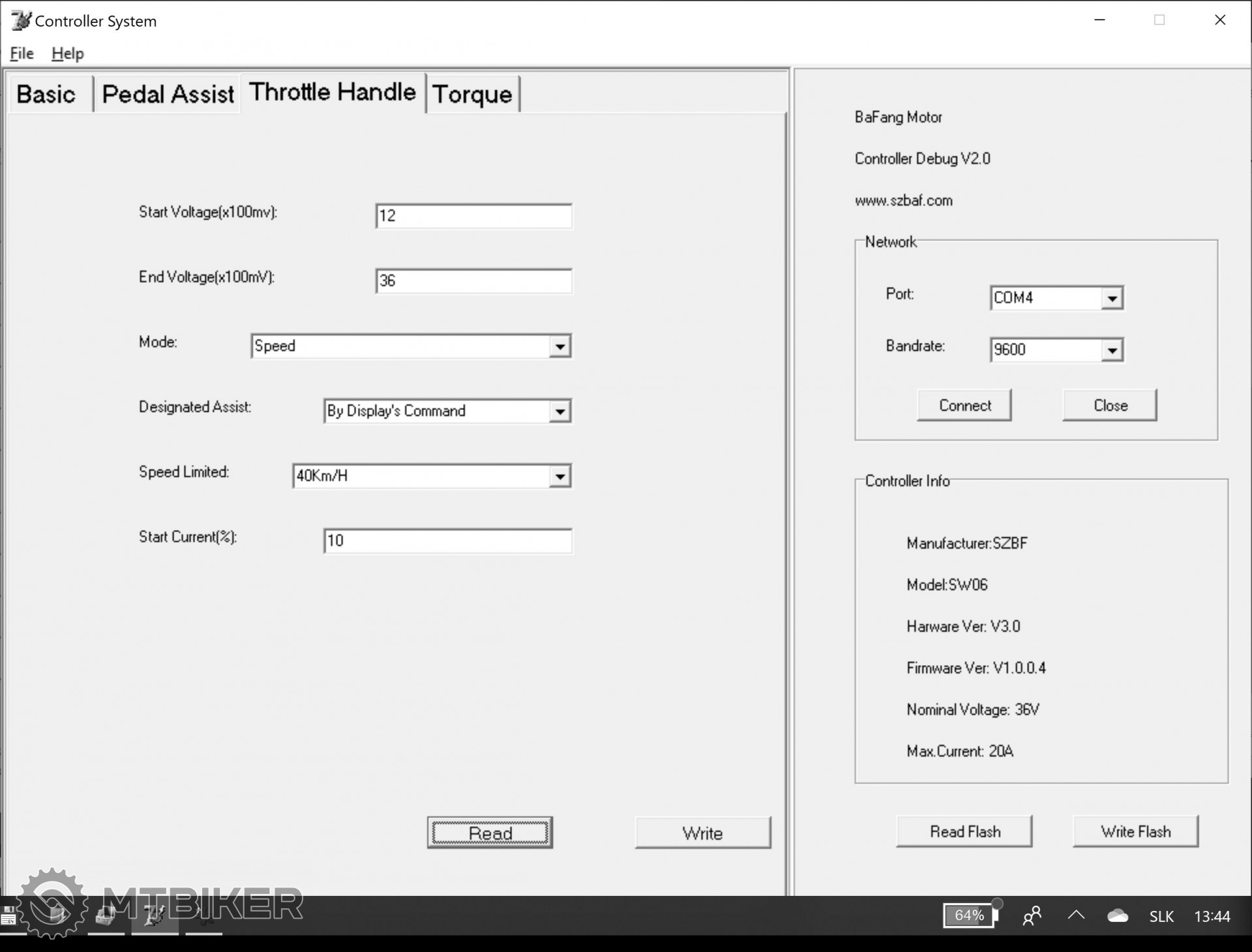Viewport: 1252px width, 952px height.
Task: Click the battery 64% tray indicator
Action: point(970,915)
